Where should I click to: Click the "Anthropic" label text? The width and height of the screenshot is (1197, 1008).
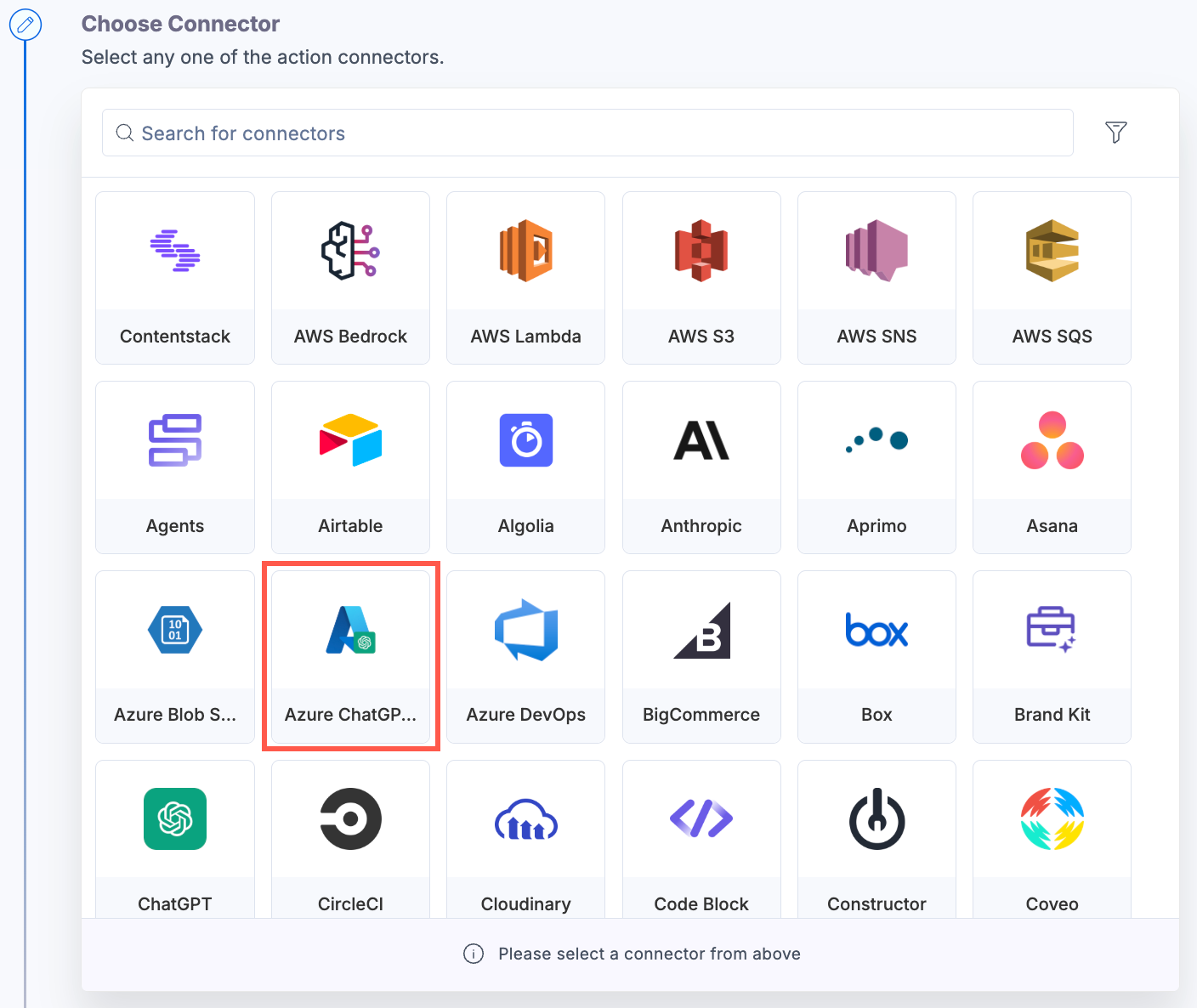[x=701, y=526]
